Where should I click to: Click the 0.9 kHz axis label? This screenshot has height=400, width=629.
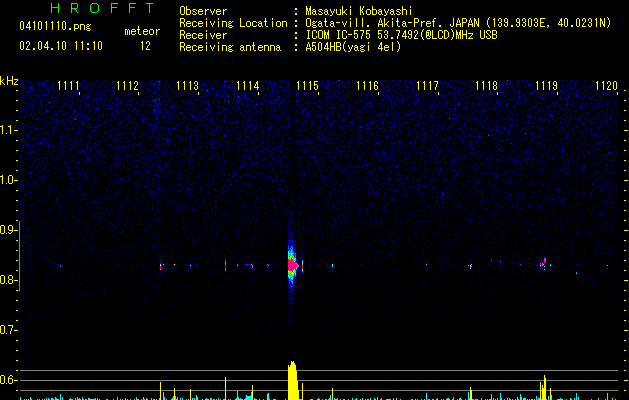click(8, 230)
